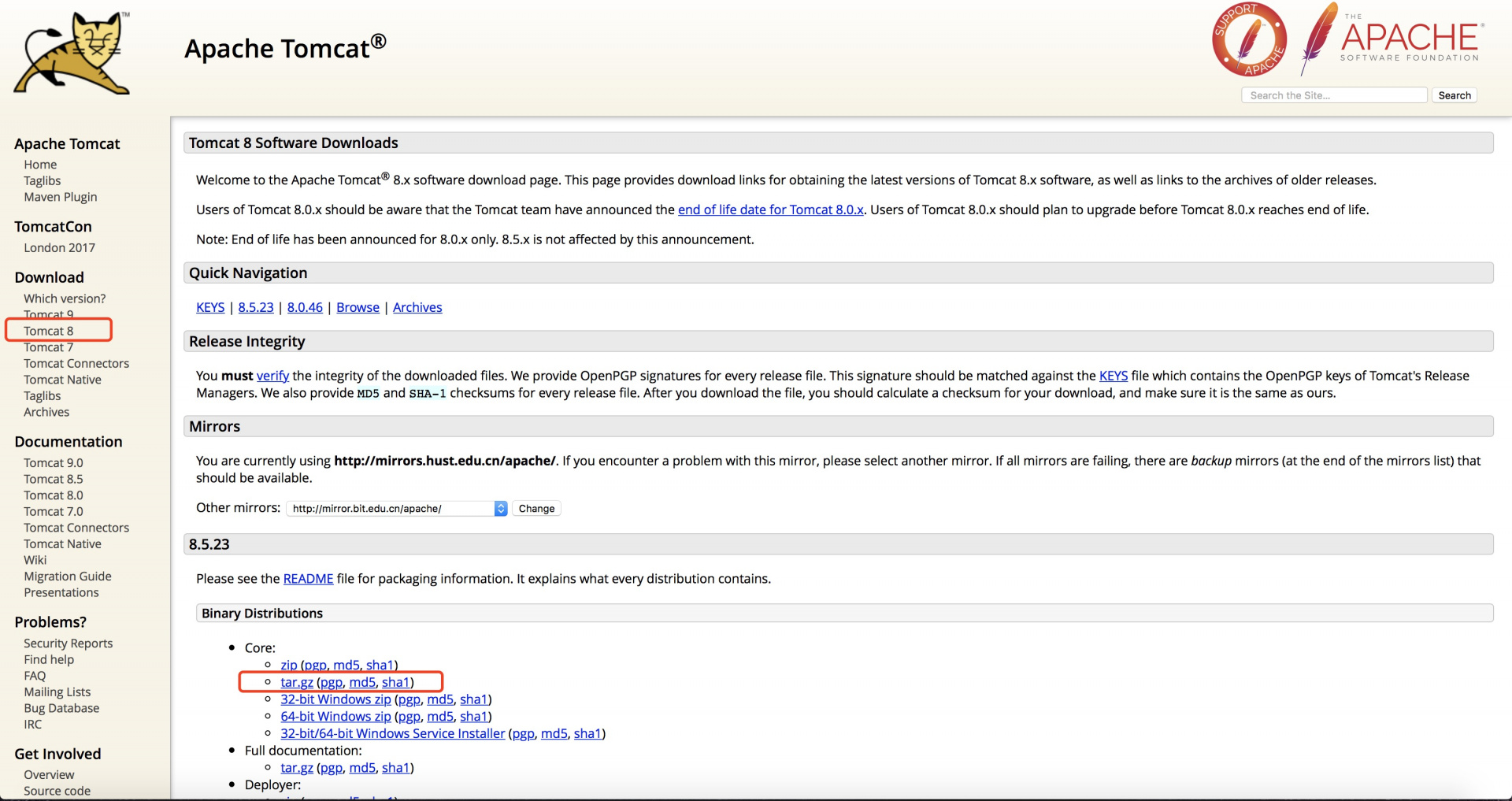Click pgp link for Core zip
The width and height of the screenshot is (1512, 801).
[316, 666]
